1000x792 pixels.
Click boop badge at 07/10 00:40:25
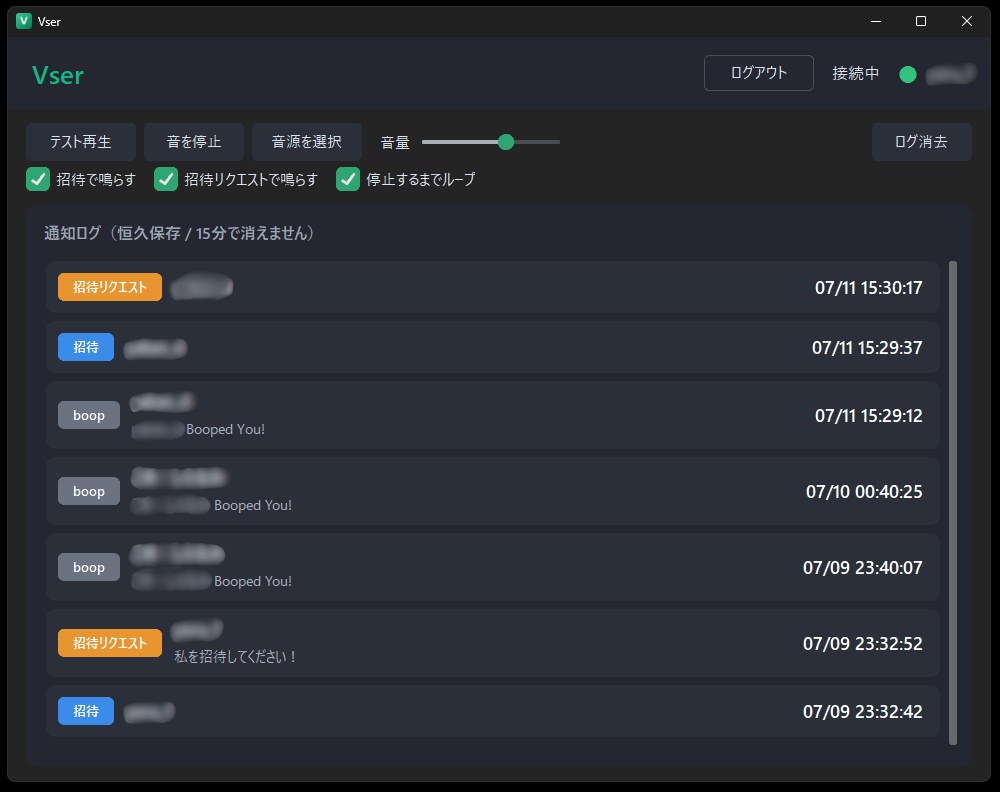click(89, 491)
